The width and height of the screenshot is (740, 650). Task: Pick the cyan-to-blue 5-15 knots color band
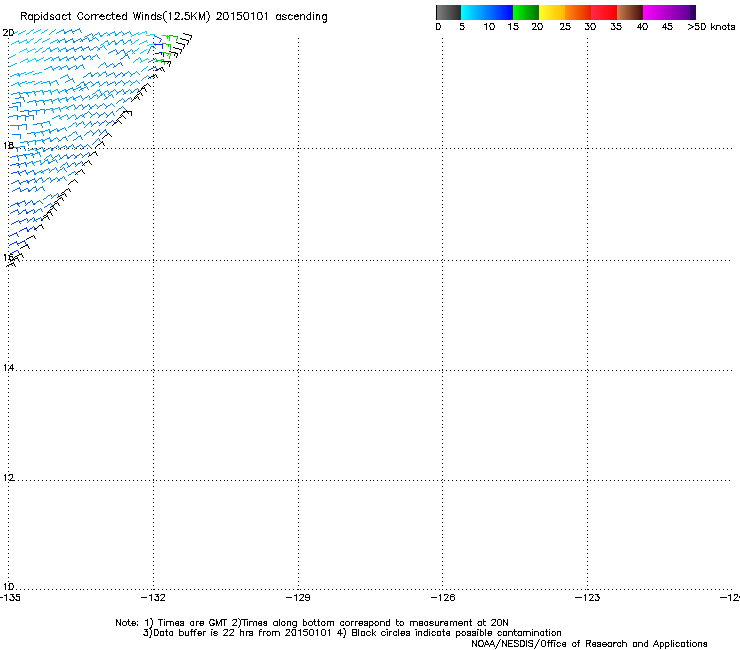487,12
